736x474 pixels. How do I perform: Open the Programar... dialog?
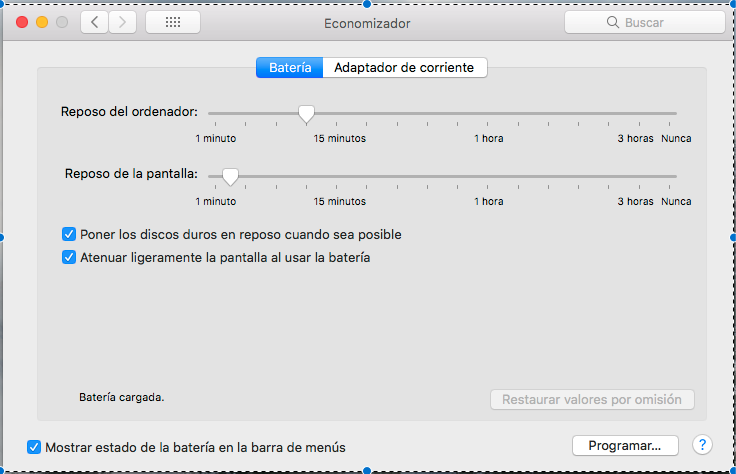[x=625, y=445]
